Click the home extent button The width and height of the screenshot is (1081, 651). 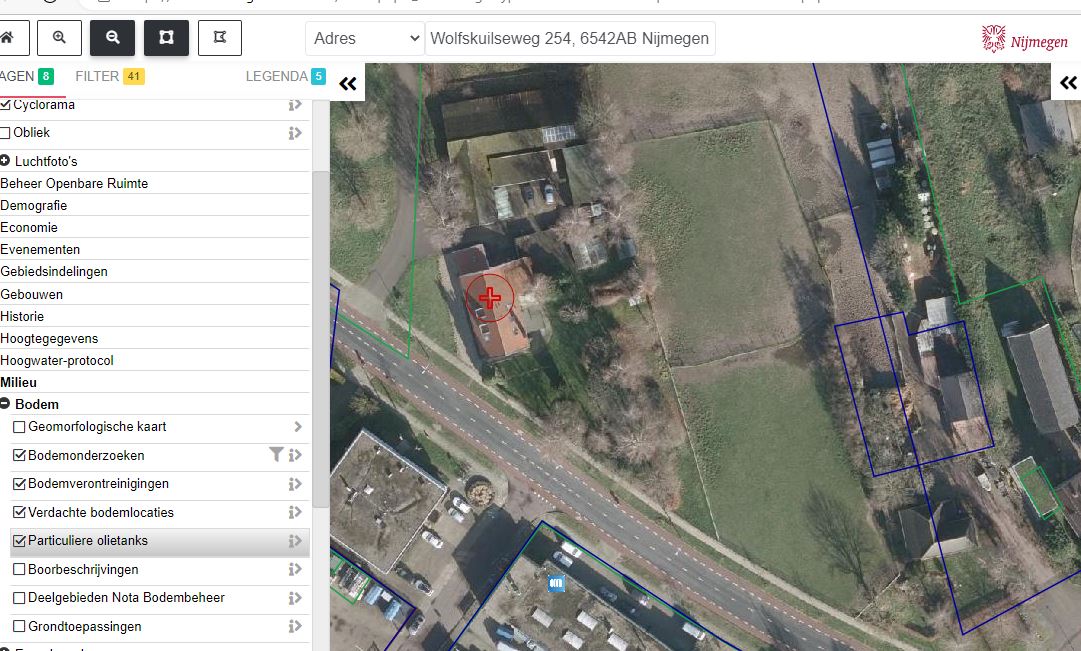pos(10,38)
